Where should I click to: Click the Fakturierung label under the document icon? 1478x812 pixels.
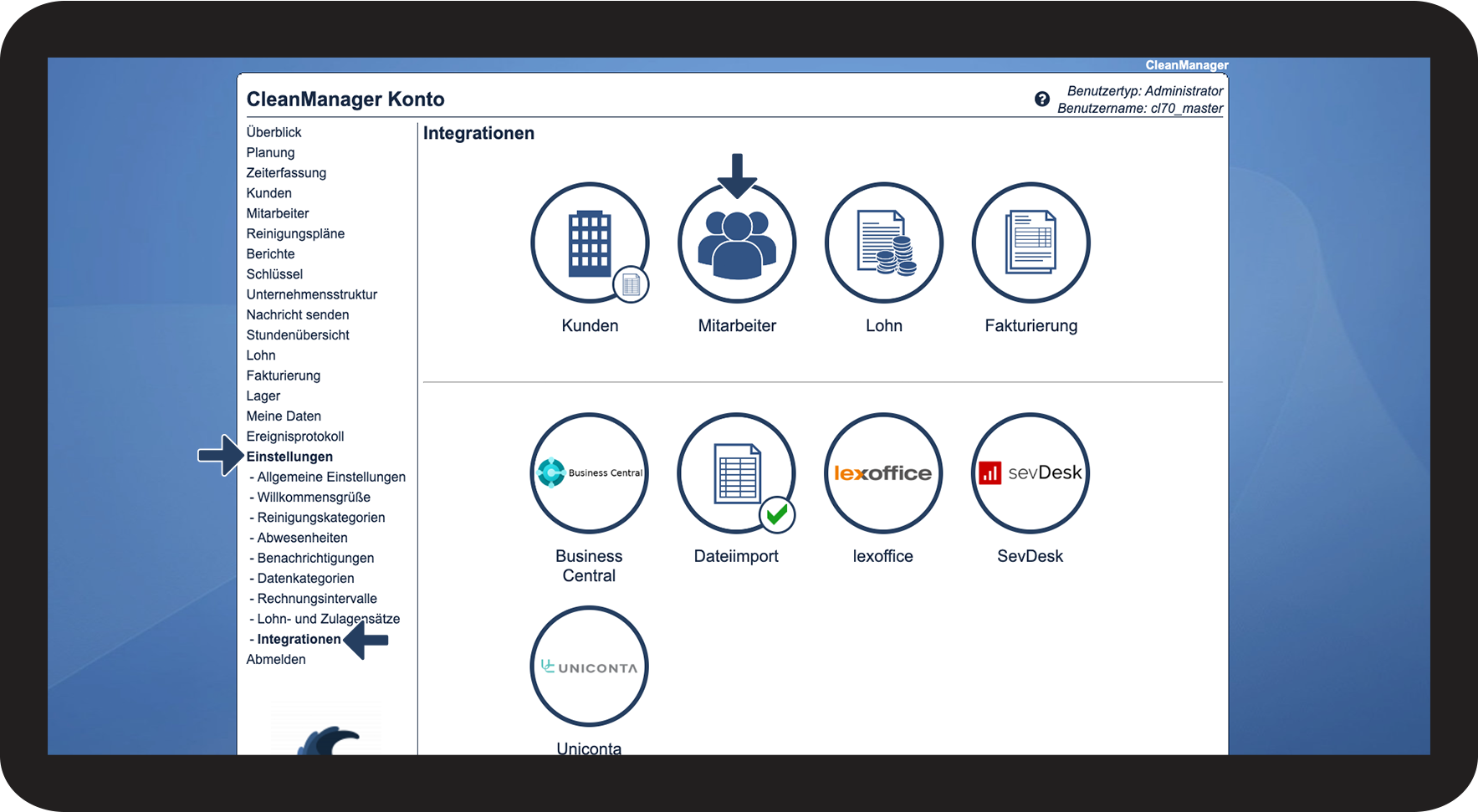(1031, 326)
